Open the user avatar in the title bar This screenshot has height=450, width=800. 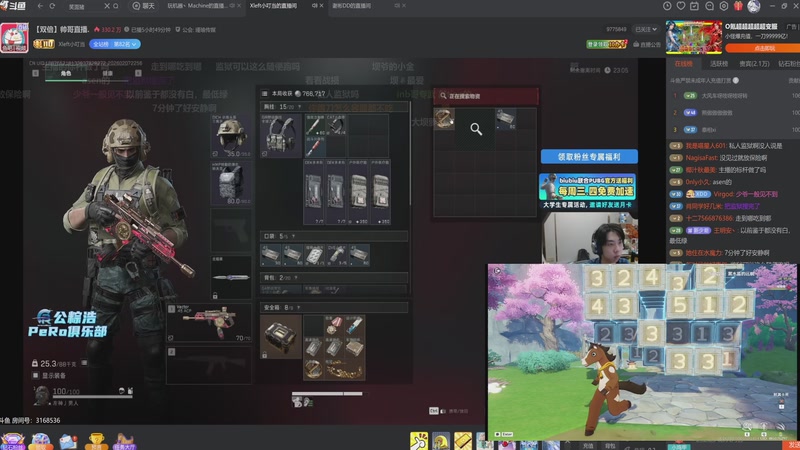754,6
